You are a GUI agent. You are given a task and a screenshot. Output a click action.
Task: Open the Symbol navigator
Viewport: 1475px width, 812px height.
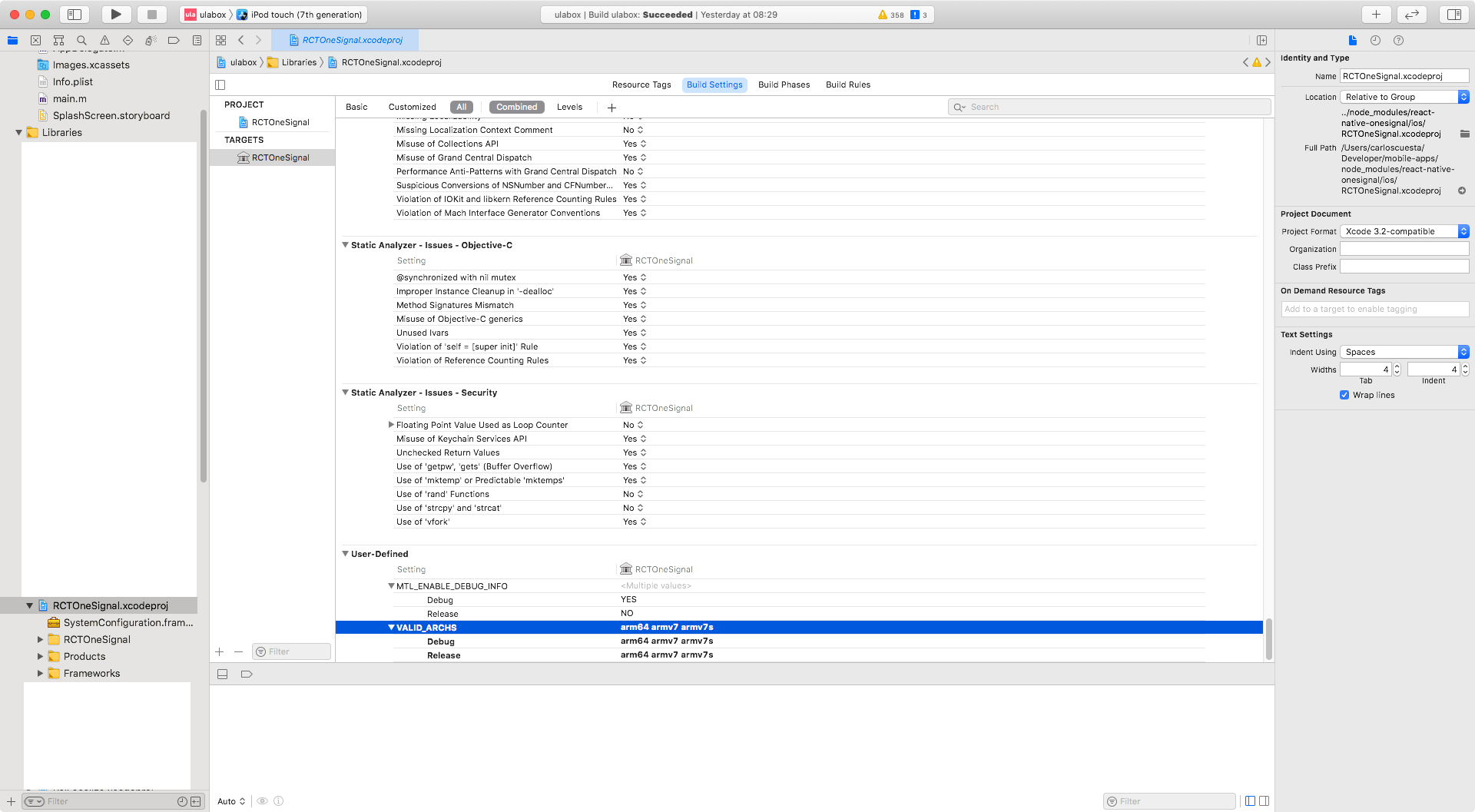point(58,40)
